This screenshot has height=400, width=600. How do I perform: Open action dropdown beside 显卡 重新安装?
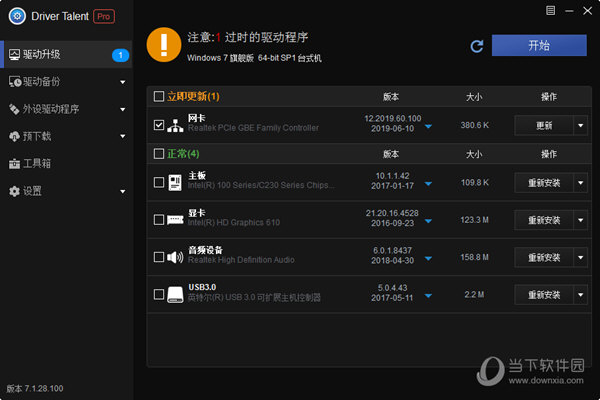point(580,220)
